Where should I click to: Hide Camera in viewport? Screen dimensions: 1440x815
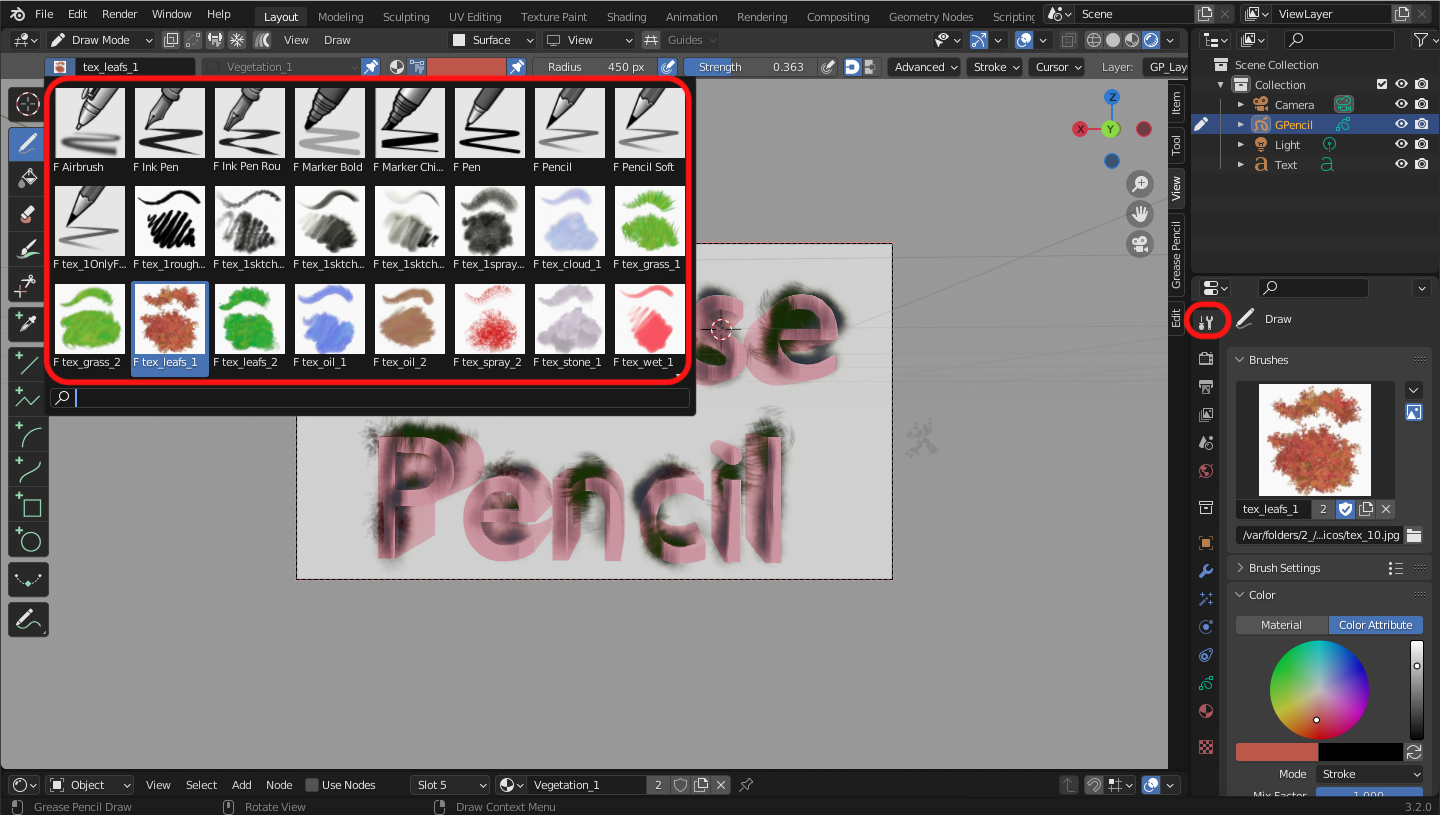[x=1401, y=105]
